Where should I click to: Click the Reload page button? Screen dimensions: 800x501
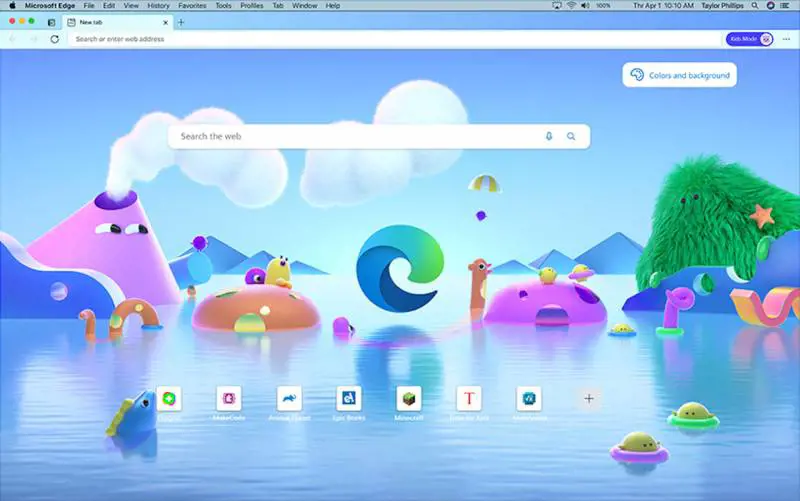55,39
